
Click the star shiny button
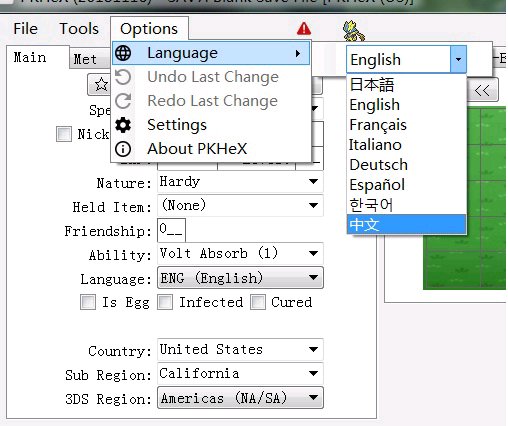coord(100,85)
